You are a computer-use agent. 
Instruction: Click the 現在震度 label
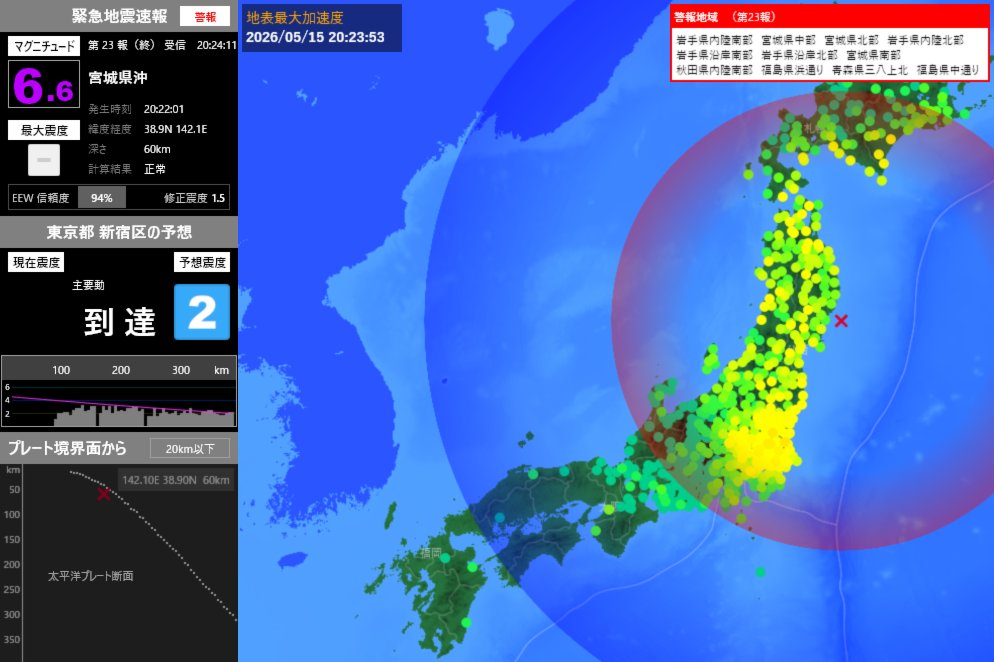(36, 262)
